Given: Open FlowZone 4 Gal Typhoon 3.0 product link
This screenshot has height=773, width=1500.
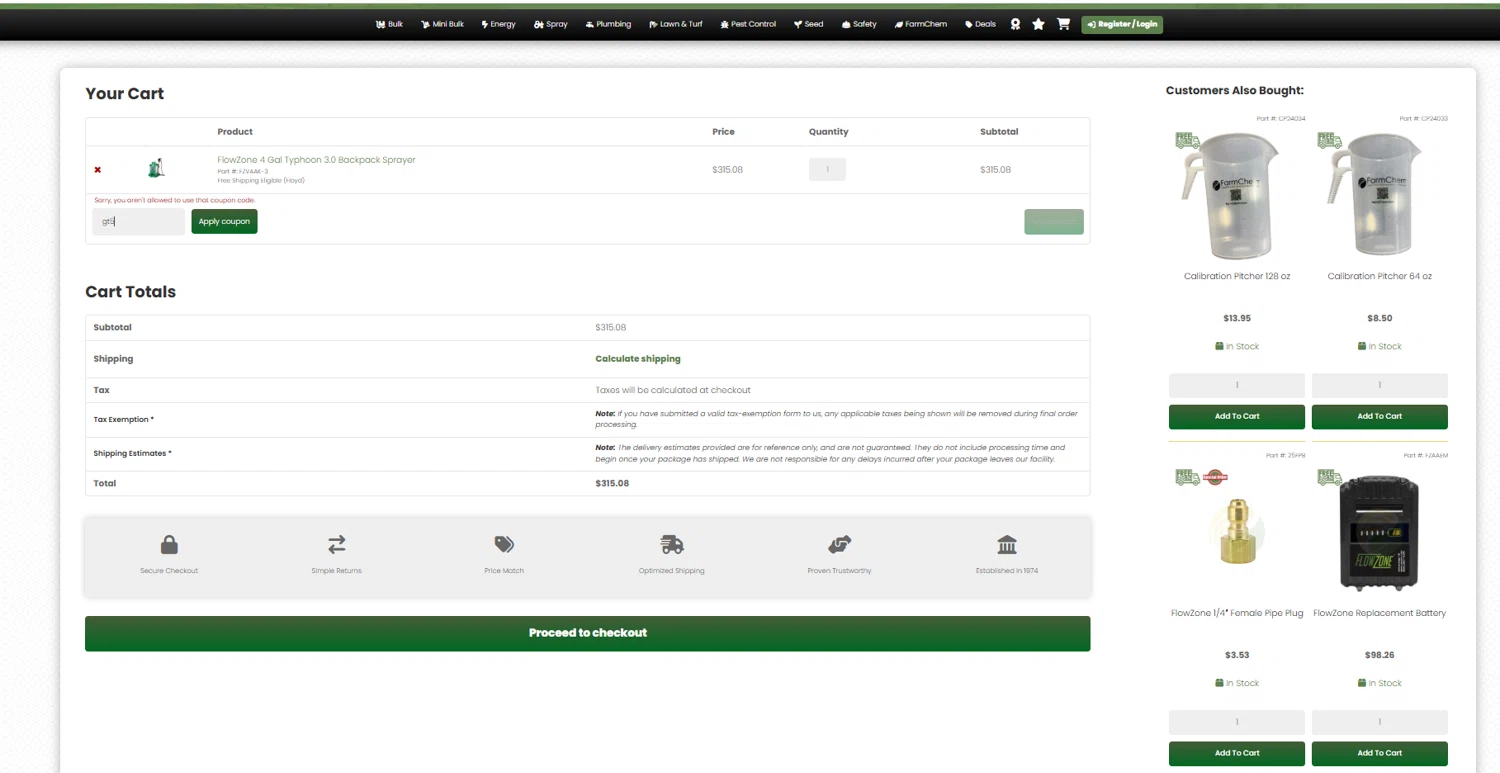Looking at the screenshot, I should [316, 160].
